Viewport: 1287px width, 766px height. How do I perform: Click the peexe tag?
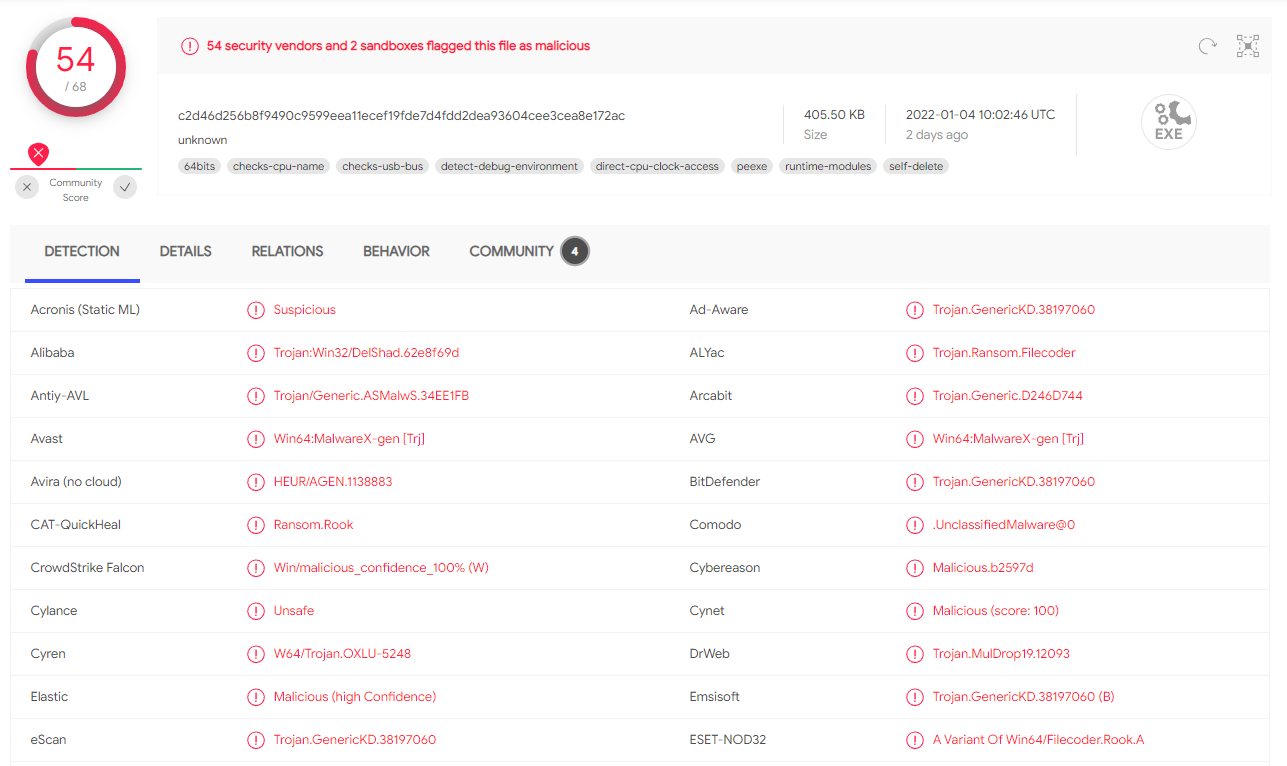pyautogui.click(x=752, y=166)
